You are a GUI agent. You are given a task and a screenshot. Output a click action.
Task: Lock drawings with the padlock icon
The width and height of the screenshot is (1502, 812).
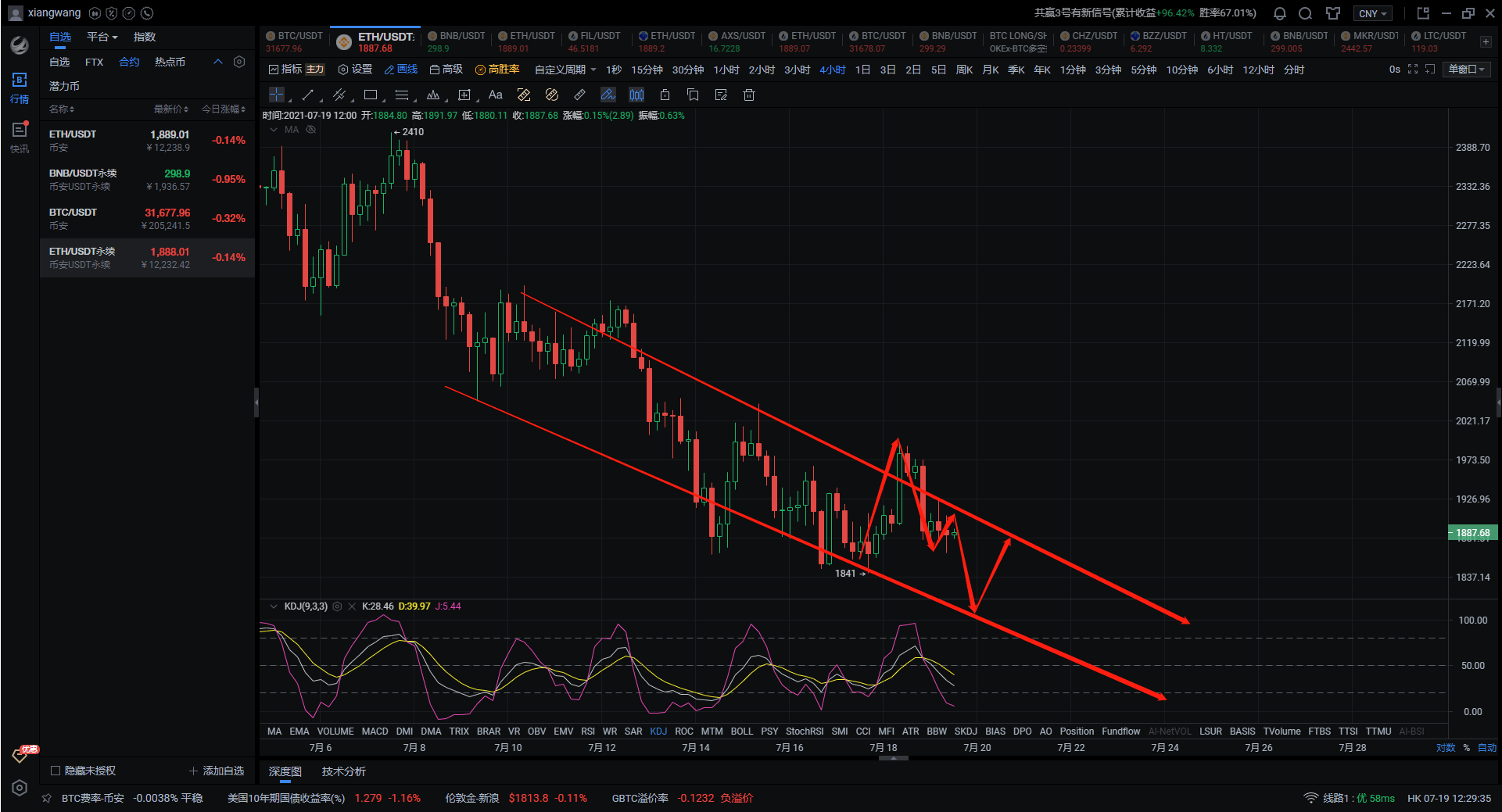point(665,95)
